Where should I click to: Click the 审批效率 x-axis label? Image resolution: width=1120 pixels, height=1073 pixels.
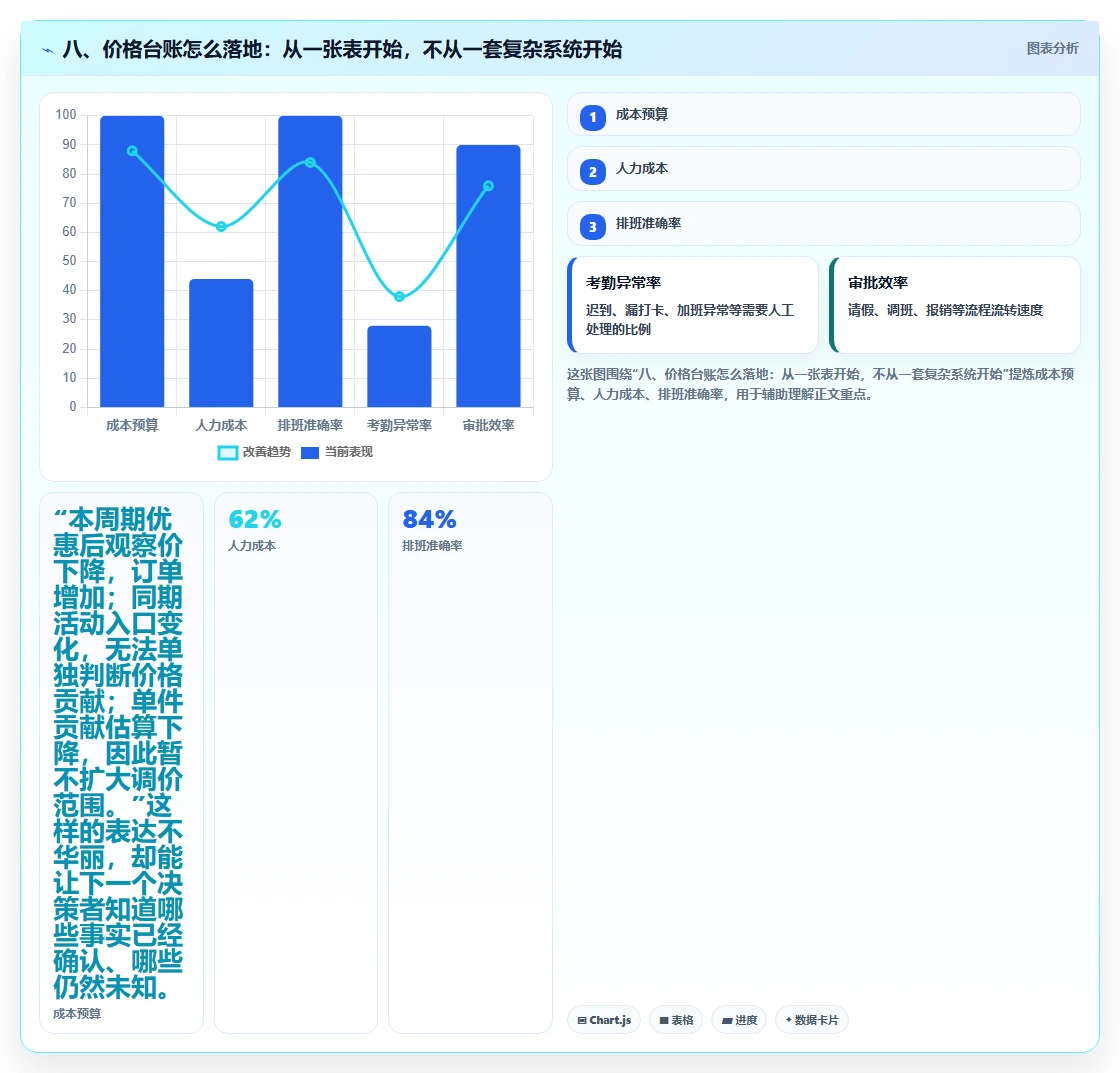coord(489,426)
